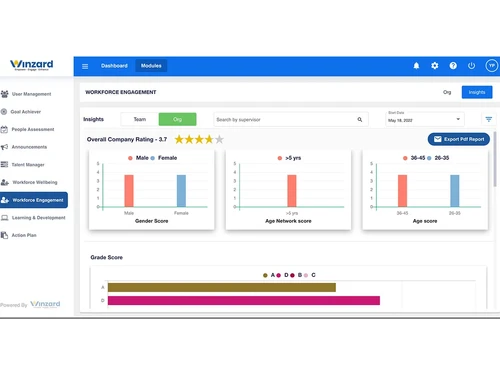Switch to the Modules tab
Screen dimensions: 500x375
click(x=151, y=66)
